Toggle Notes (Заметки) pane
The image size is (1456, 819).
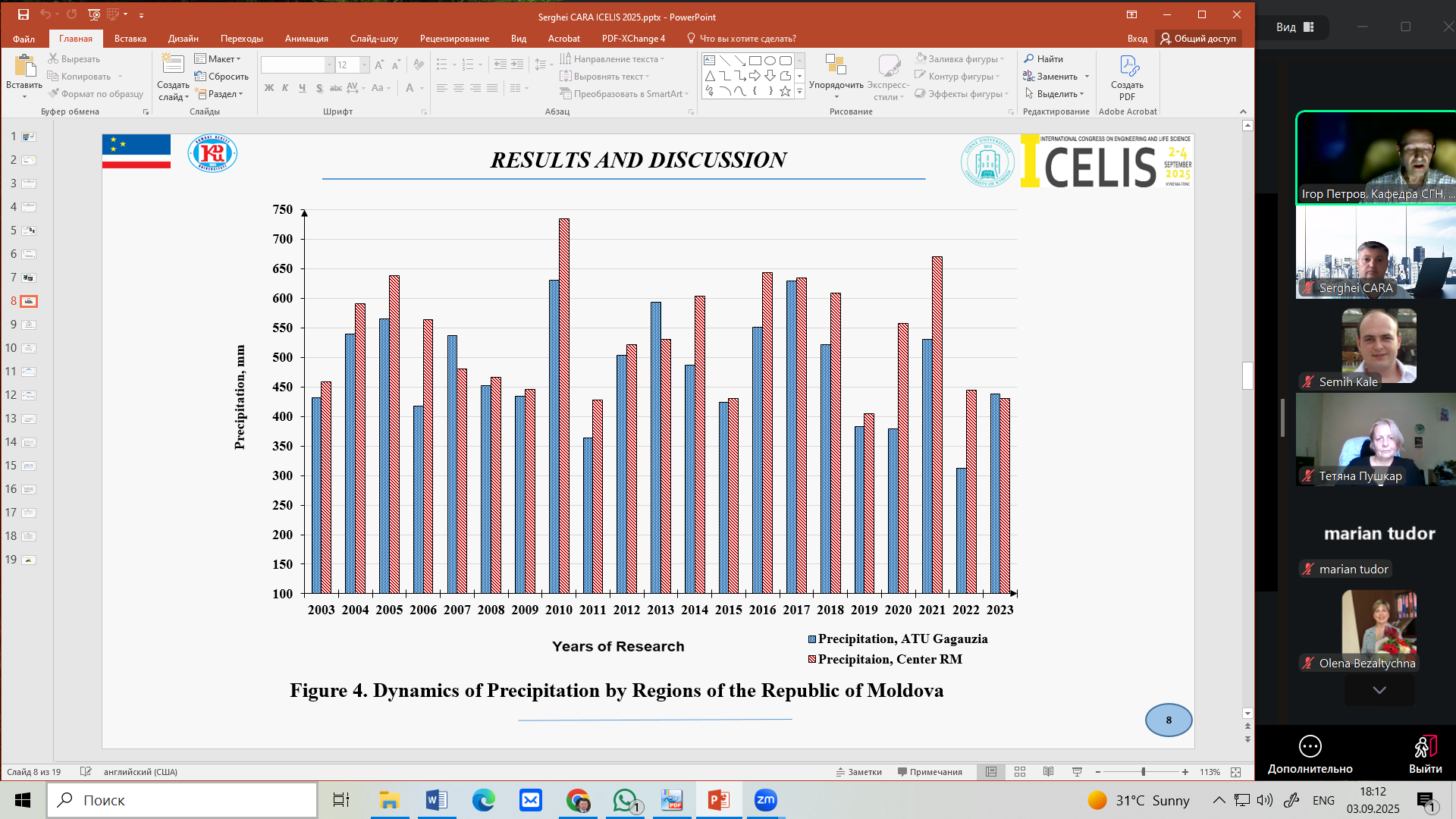click(x=858, y=772)
